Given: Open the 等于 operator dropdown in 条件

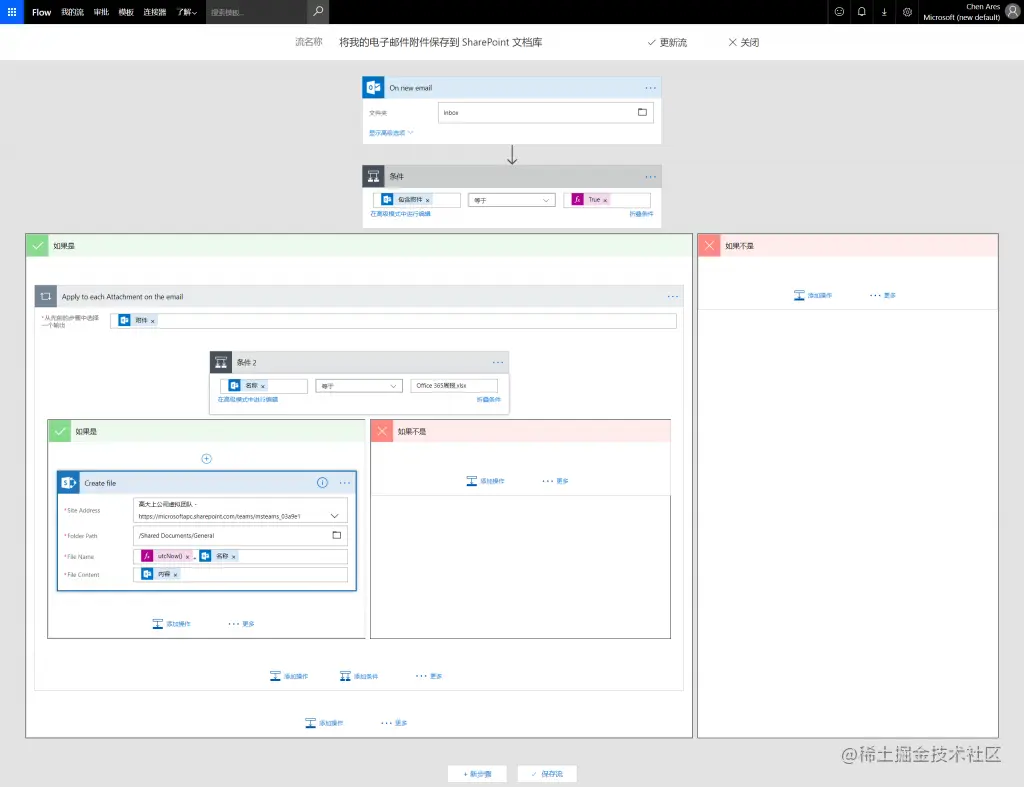Looking at the screenshot, I should [x=511, y=201].
